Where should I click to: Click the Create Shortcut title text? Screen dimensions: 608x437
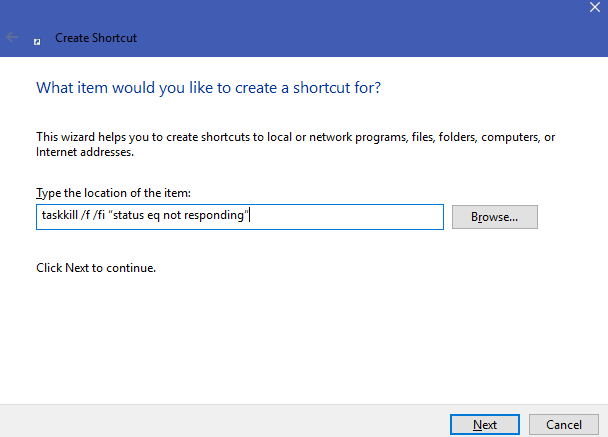coord(96,39)
